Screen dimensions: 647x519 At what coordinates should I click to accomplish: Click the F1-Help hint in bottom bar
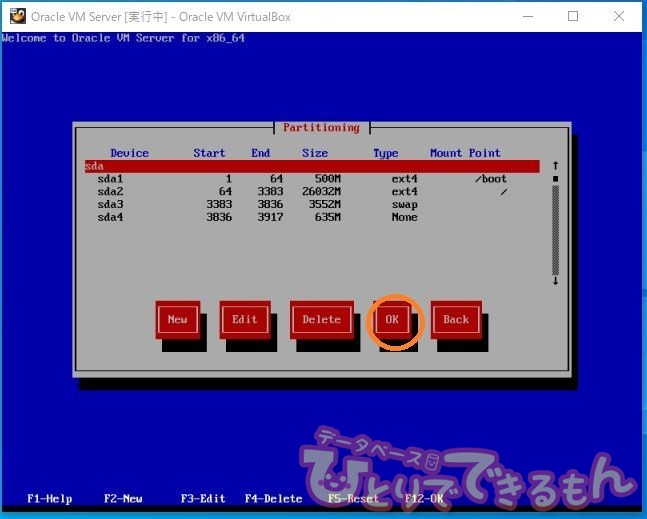49,498
